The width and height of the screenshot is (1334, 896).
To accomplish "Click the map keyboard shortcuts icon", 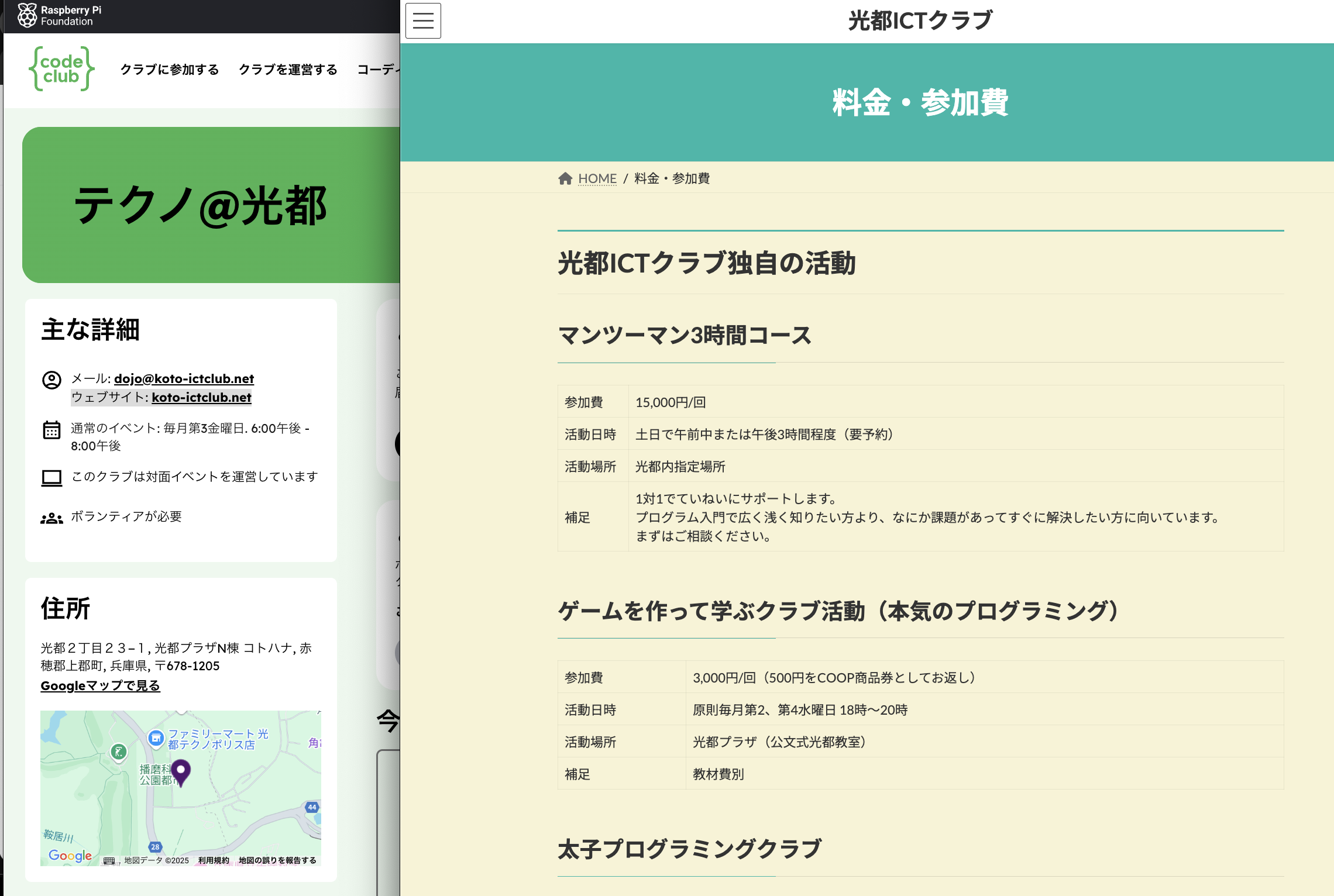I will 109,860.
